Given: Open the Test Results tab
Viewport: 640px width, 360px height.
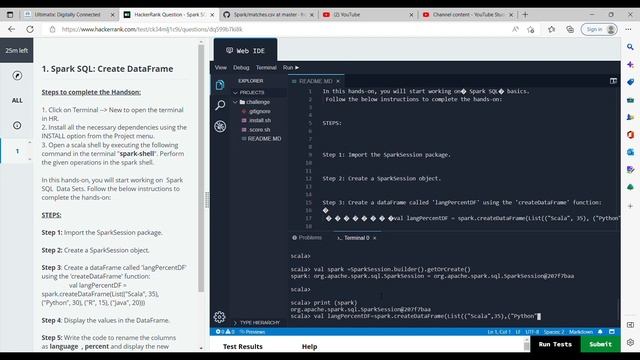Looking at the screenshot, I should coord(243,347).
